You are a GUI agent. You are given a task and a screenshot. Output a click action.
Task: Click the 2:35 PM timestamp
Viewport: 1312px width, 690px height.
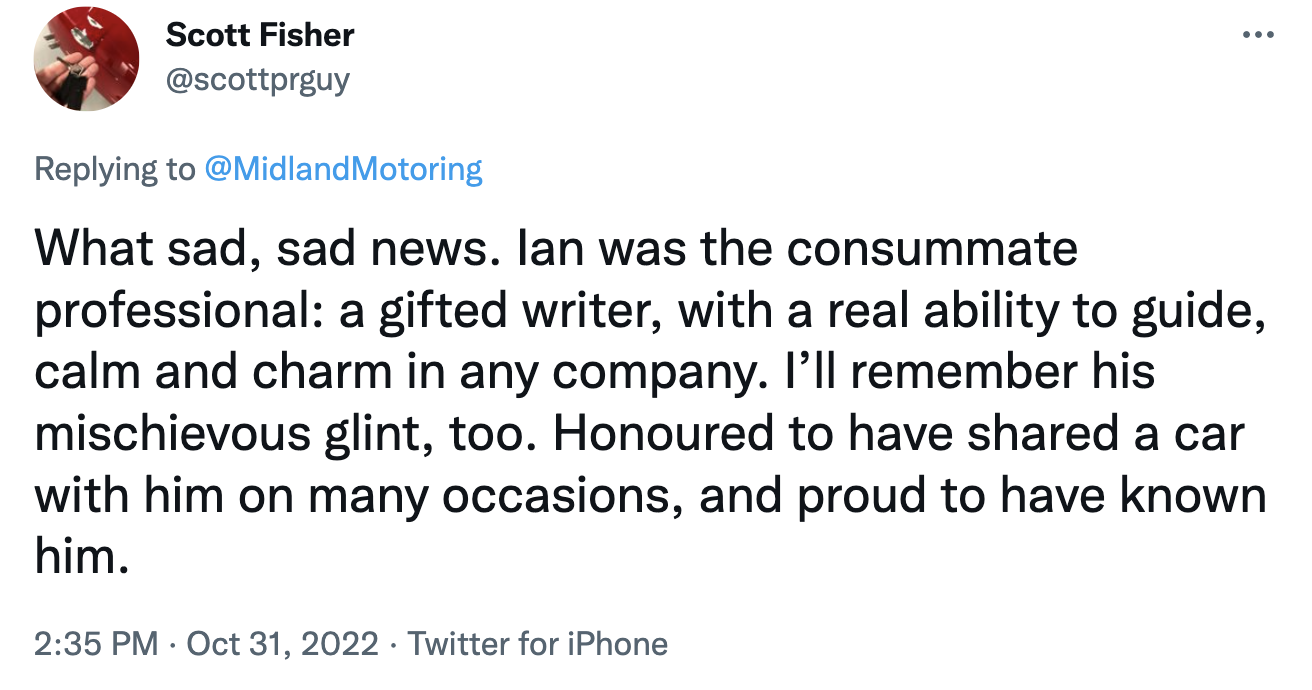96,643
